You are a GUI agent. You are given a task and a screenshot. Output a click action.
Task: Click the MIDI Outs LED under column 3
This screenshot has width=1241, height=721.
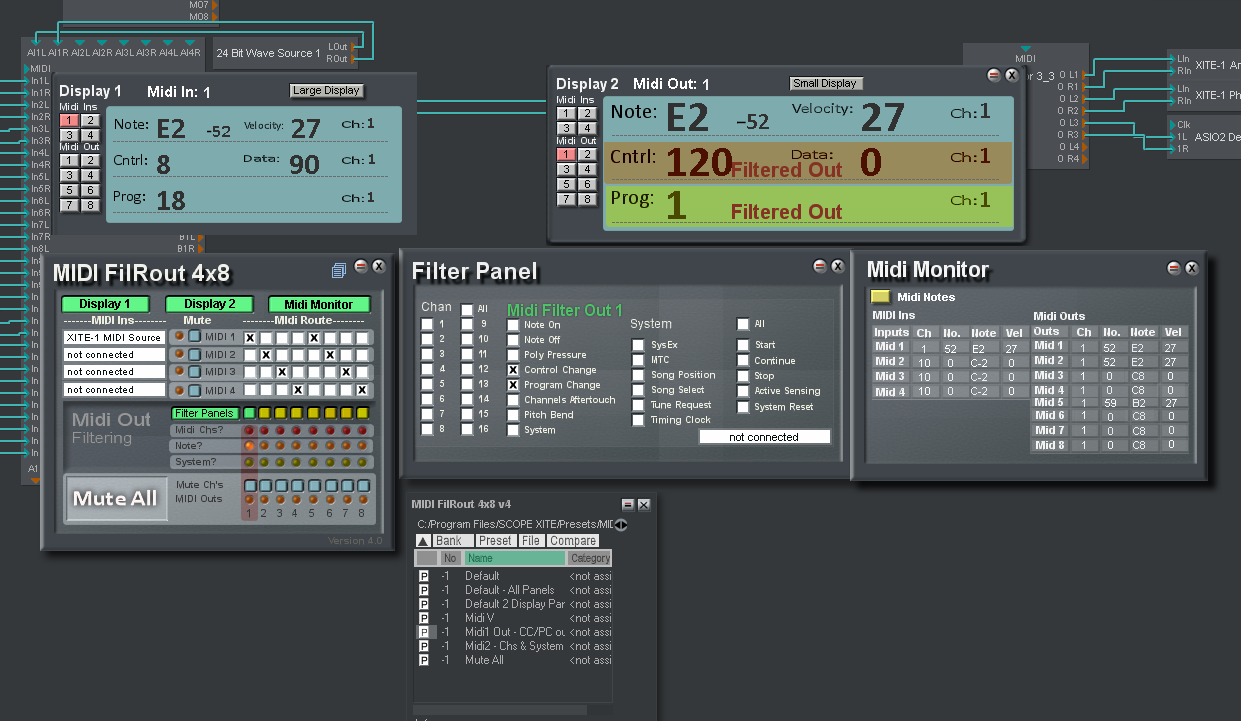point(279,497)
